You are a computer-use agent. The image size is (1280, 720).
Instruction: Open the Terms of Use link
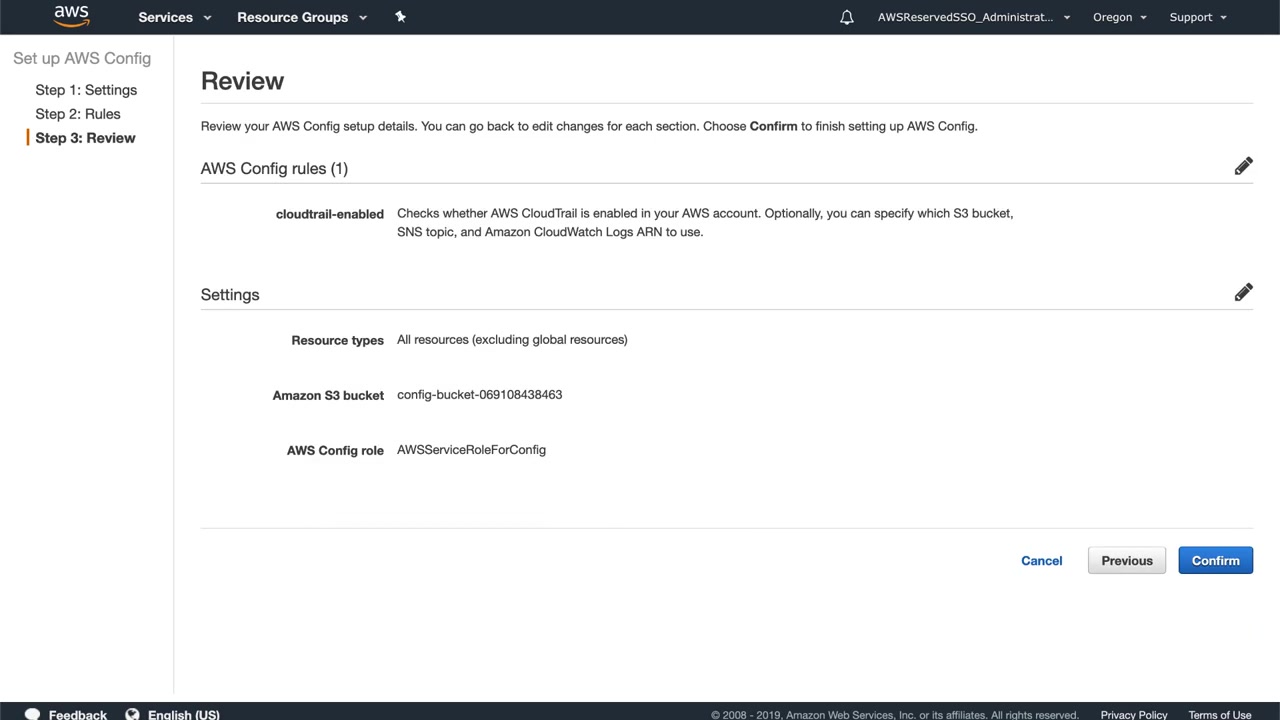click(1219, 714)
